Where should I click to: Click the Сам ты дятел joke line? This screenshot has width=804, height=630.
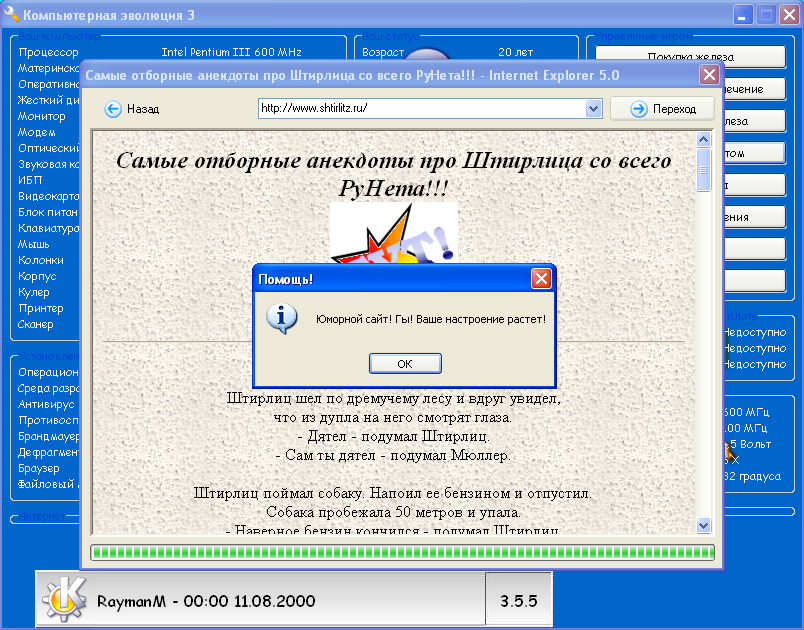pyautogui.click(x=393, y=455)
